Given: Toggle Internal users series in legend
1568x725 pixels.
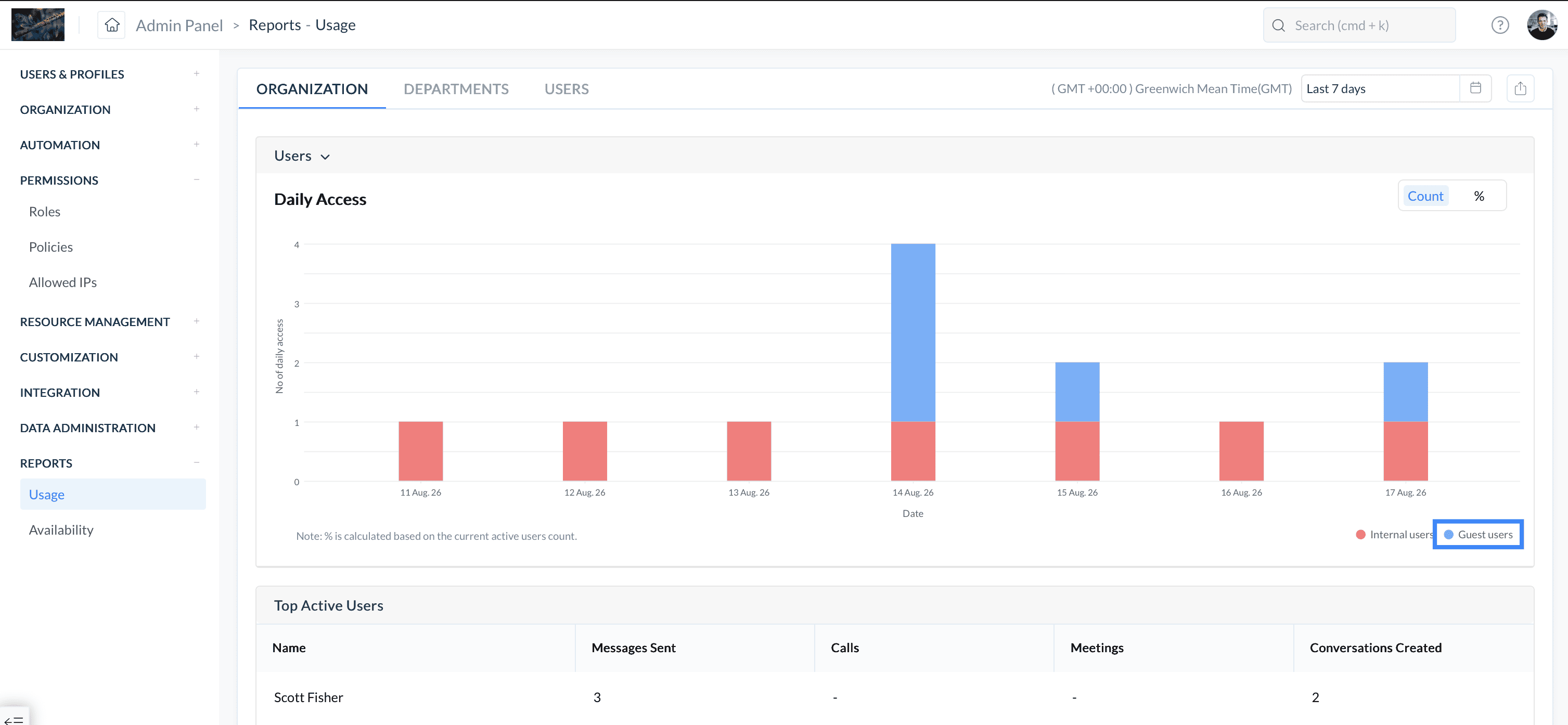Looking at the screenshot, I should click(1395, 535).
